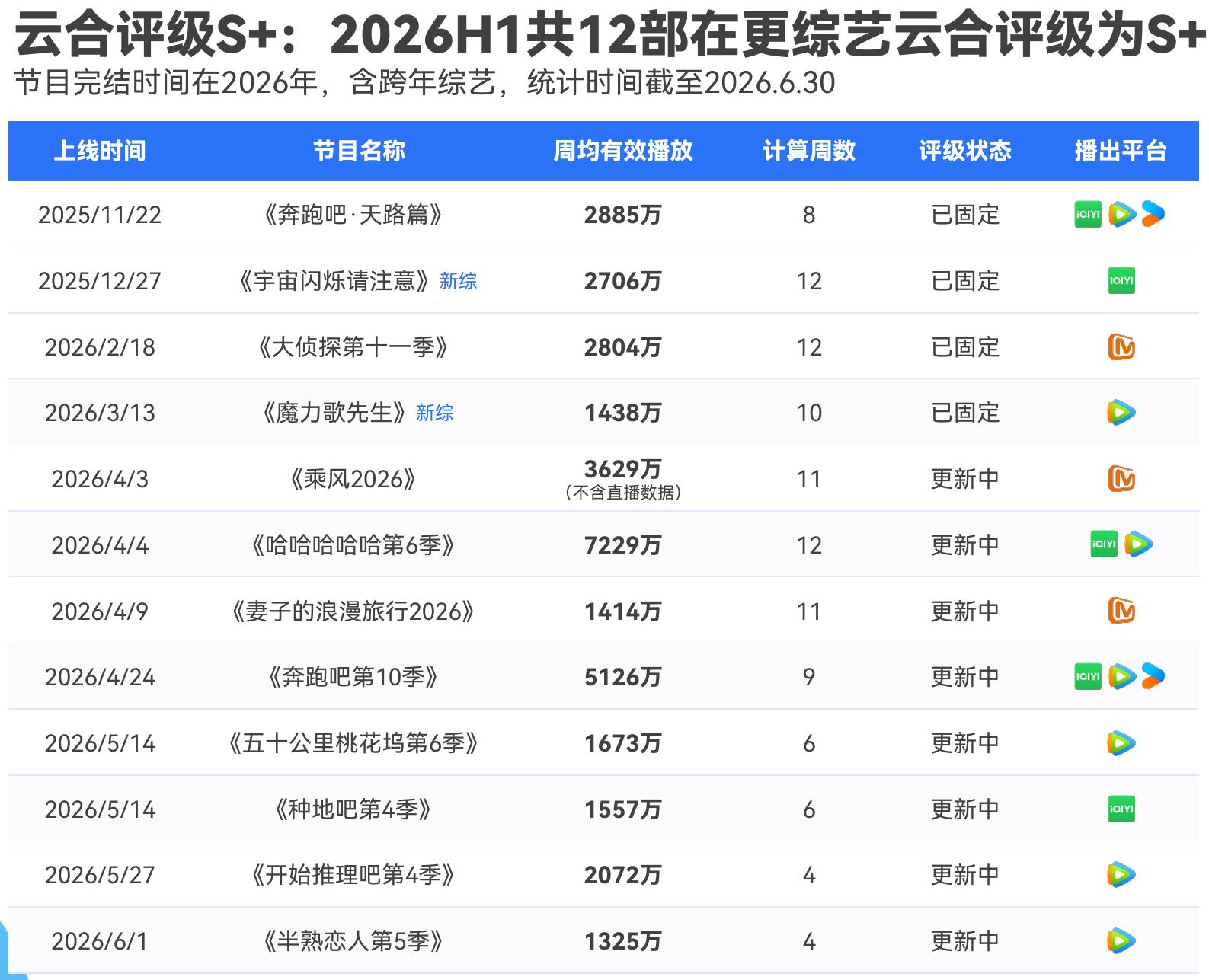Image resolution: width=1209 pixels, height=980 pixels.
Task: Click Tencent Video icon in 奔跑吧第10季 row
Action: point(1121,676)
